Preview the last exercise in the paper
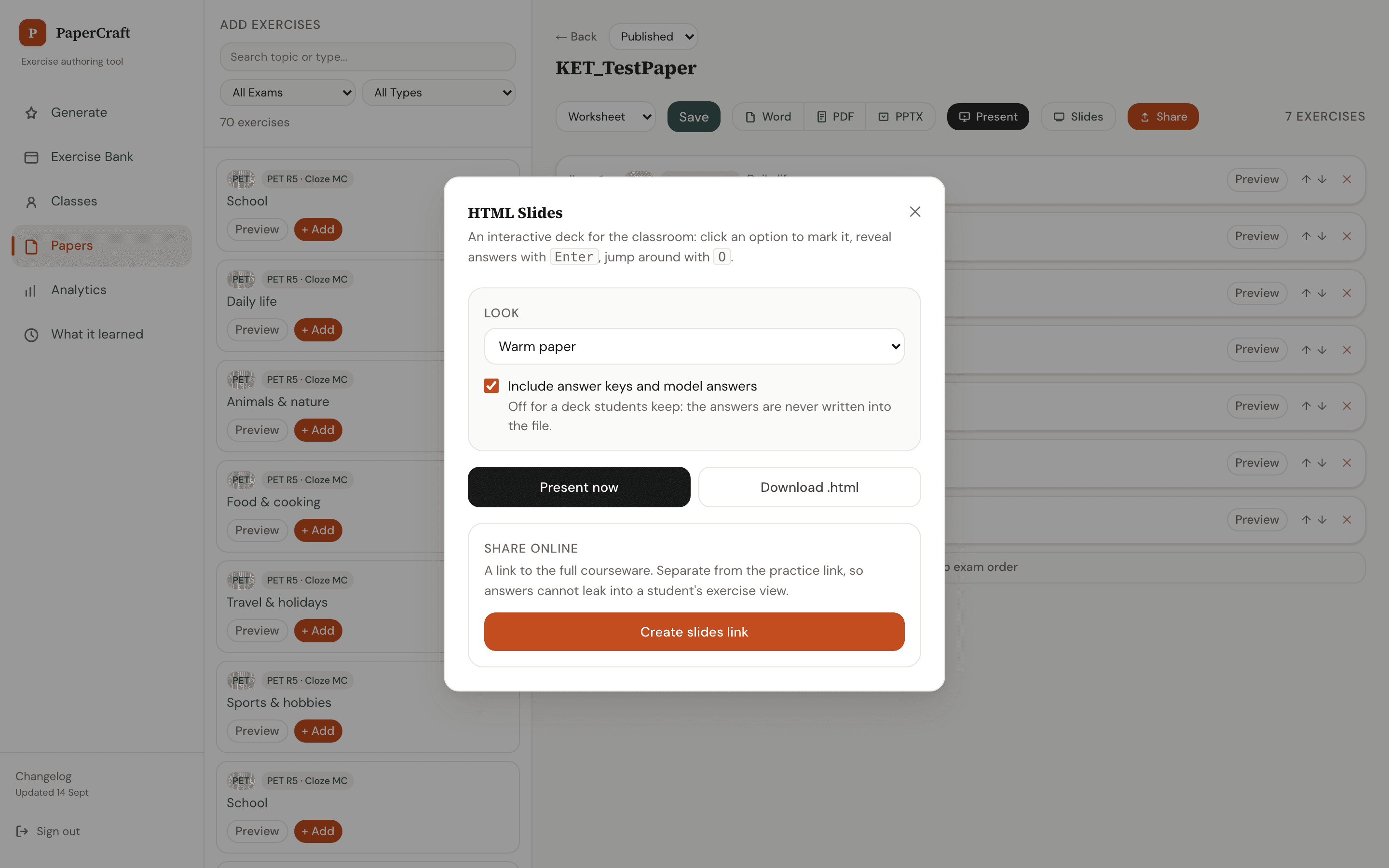 pos(1257,519)
